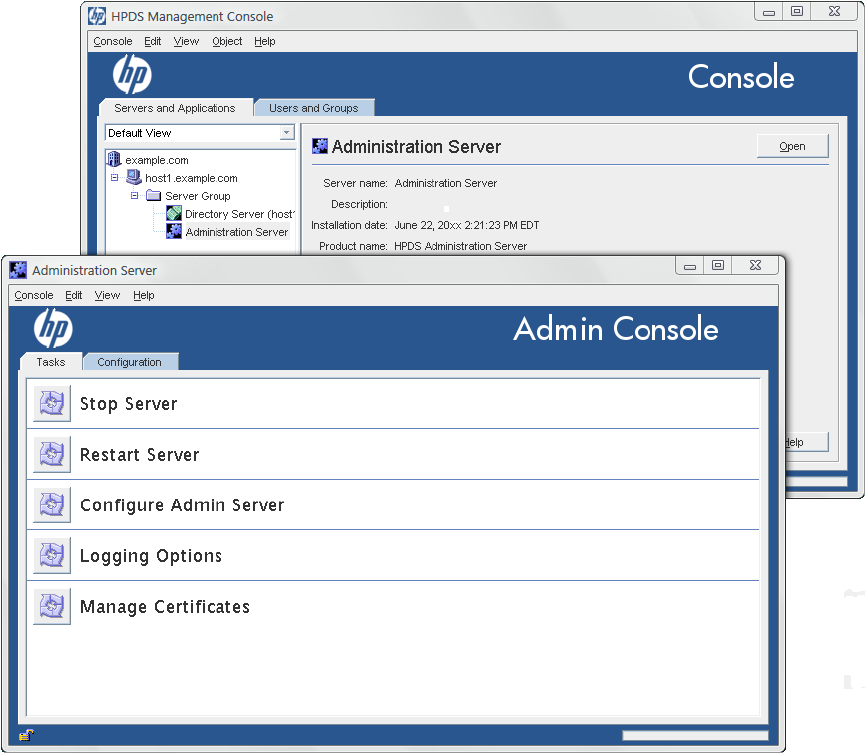
Task: Open Object menu in HPDS Management Console
Action: coord(227,41)
